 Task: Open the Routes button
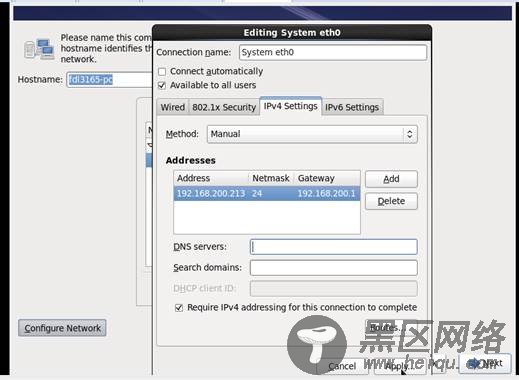tap(391, 328)
